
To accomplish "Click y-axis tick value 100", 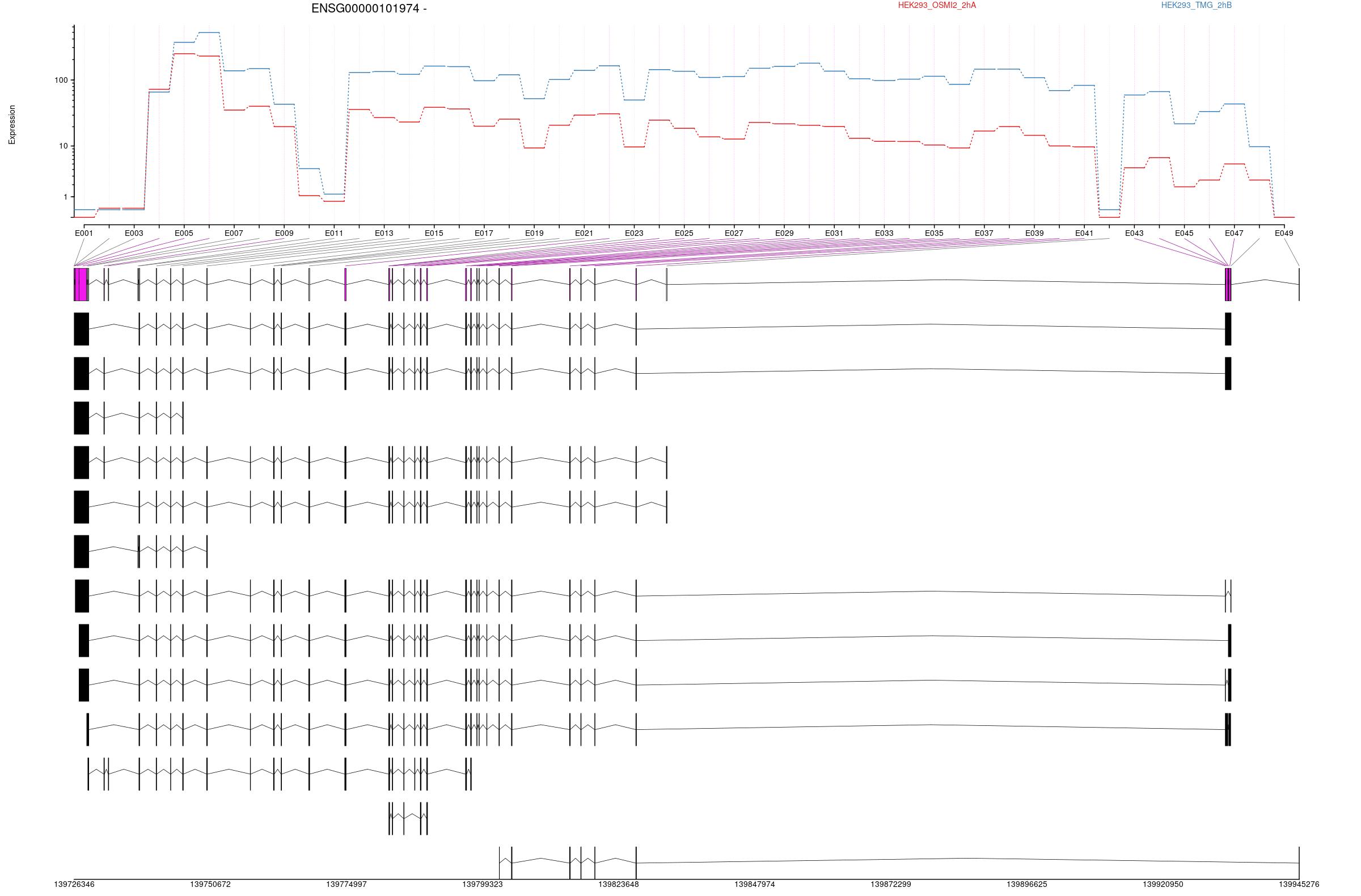I will tap(61, 80).
